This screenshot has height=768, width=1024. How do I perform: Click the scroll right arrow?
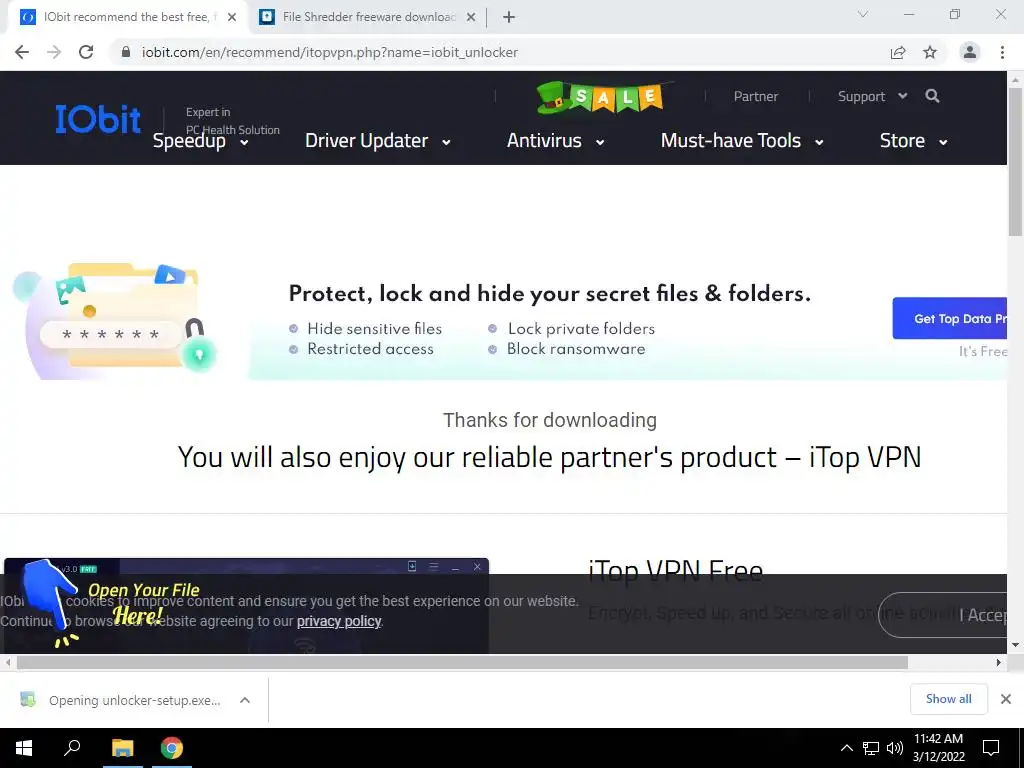coord(999,662)
